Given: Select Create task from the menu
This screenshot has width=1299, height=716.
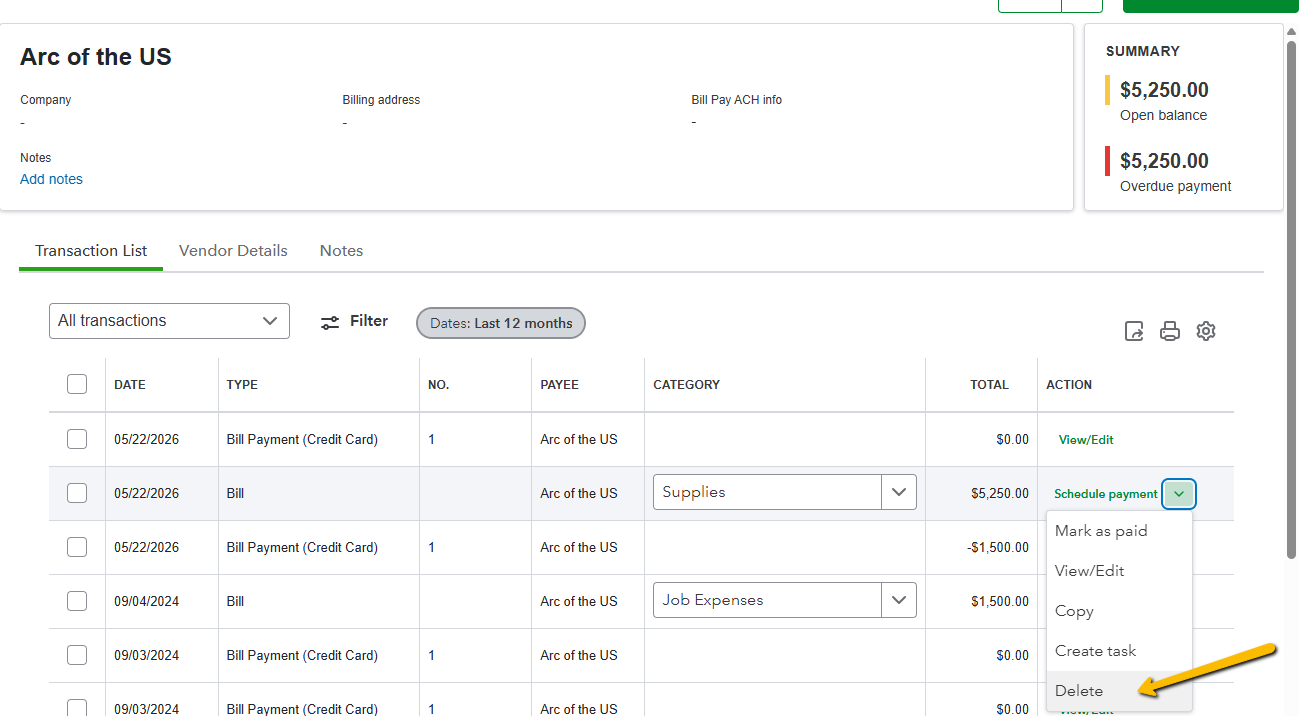Looking at the screenshot, I should (x=1119, y=651).
